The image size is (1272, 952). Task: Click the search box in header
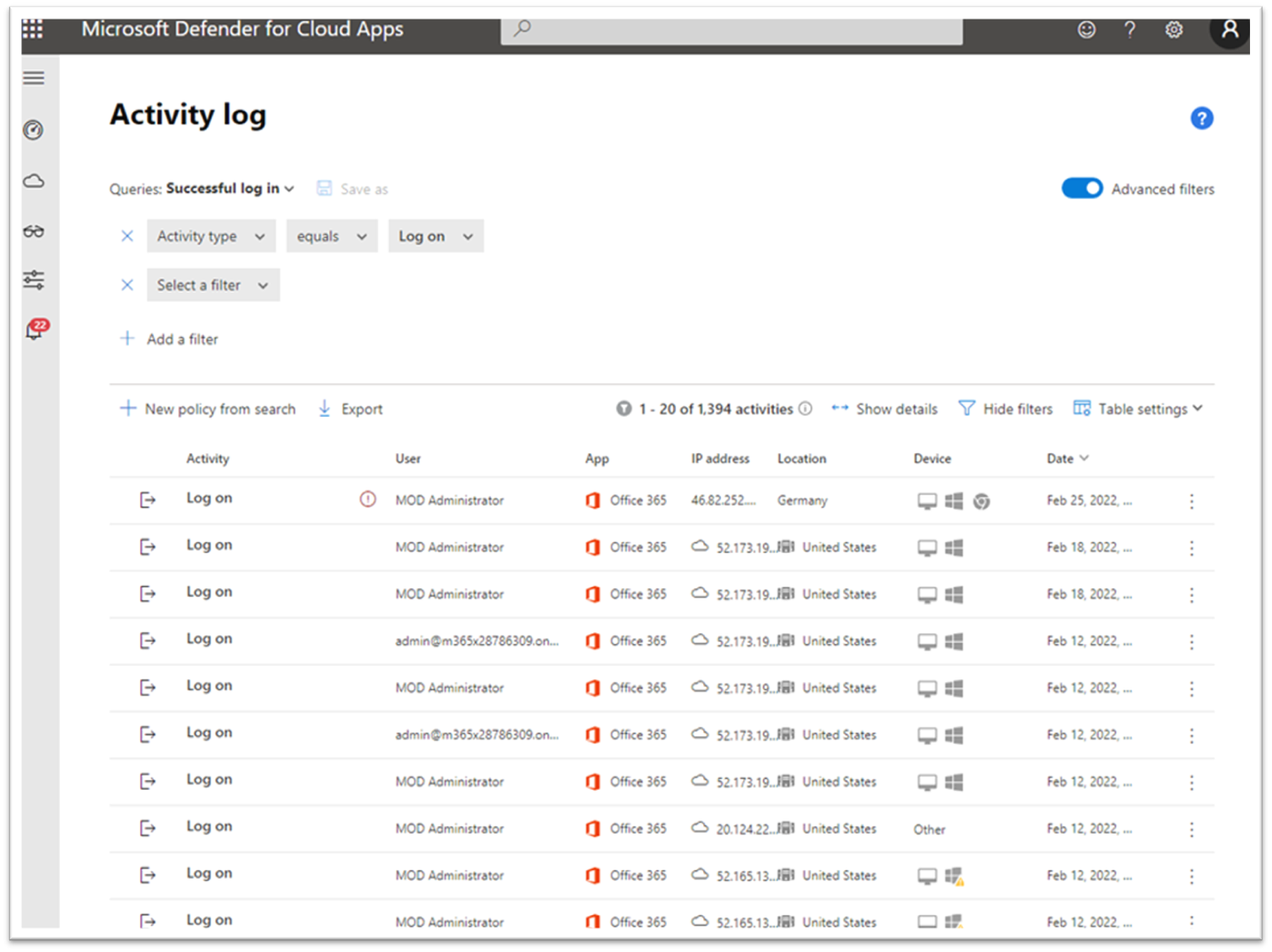(x=731, y=30)
